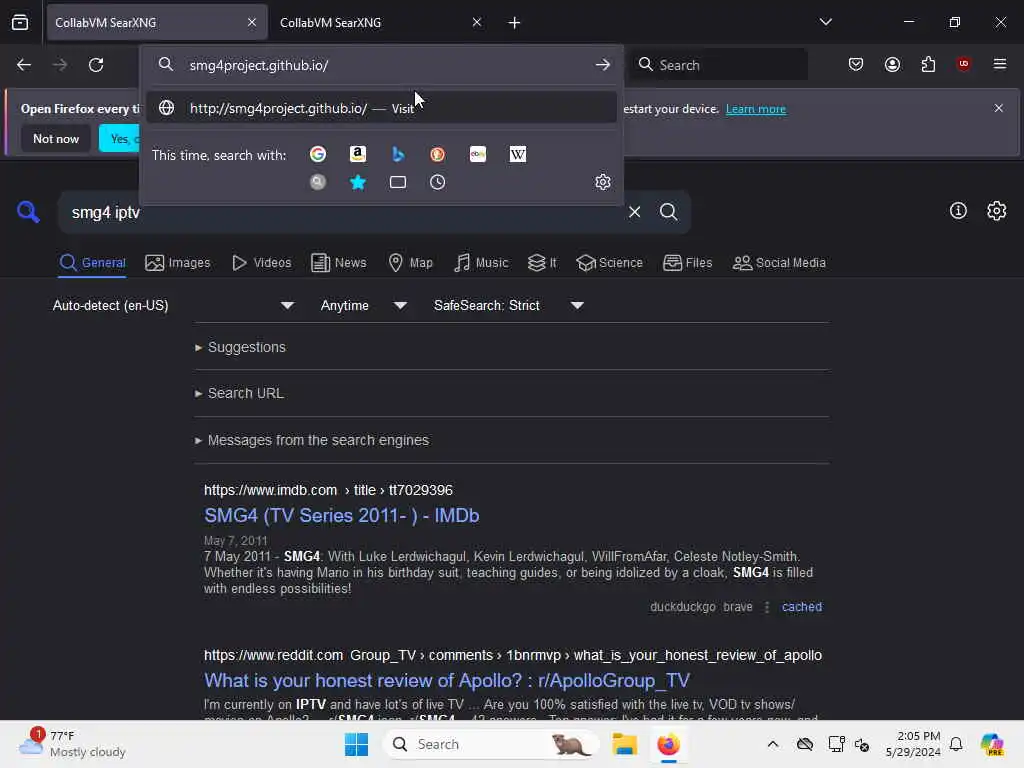Image resolution: width=1024 pixels, height=768 pixels.
Task: Open search settings gear in urlbar dropdown
Action: [x=603, y=182]
